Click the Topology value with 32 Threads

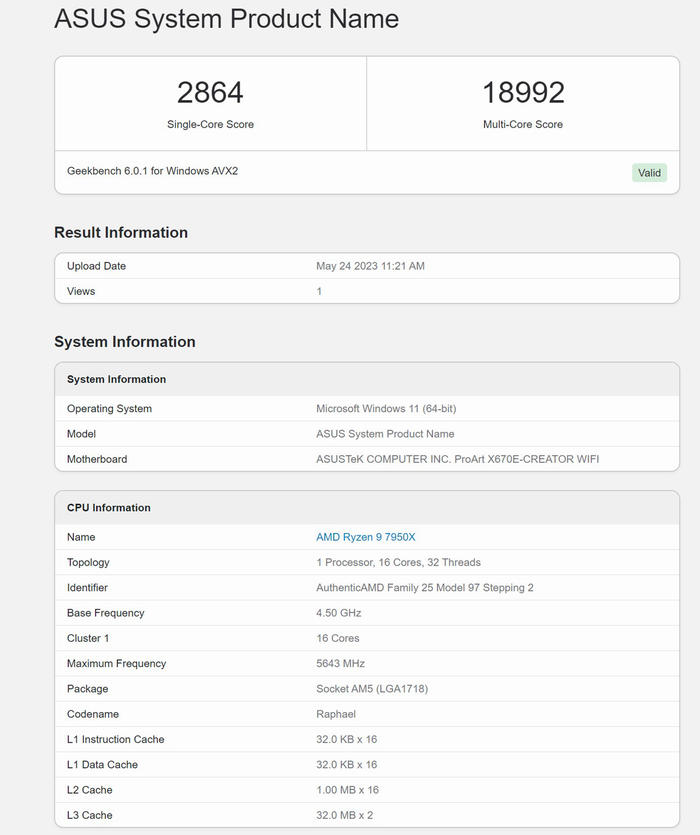pos(398,562)
